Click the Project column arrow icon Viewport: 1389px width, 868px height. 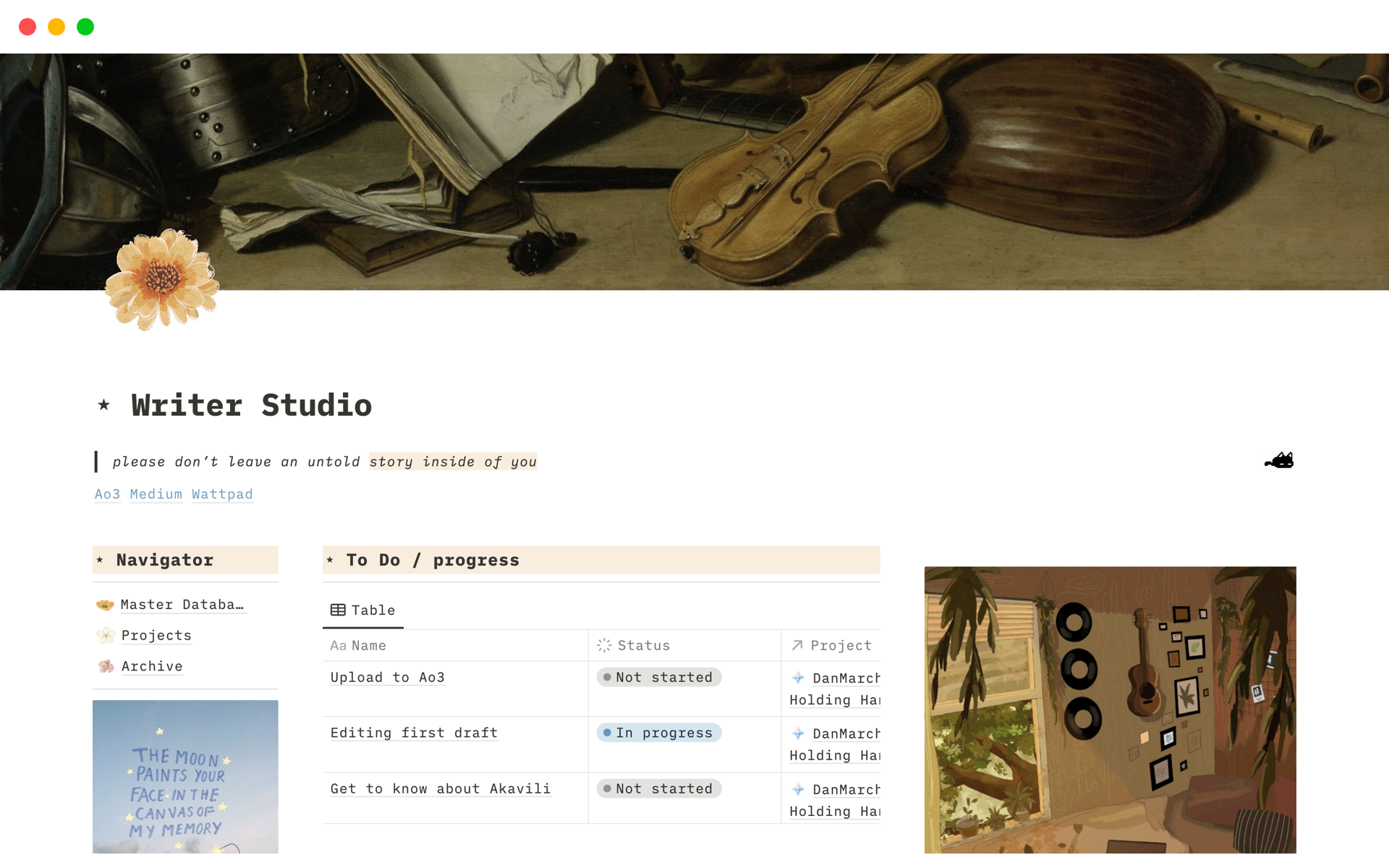coord(797,645)
